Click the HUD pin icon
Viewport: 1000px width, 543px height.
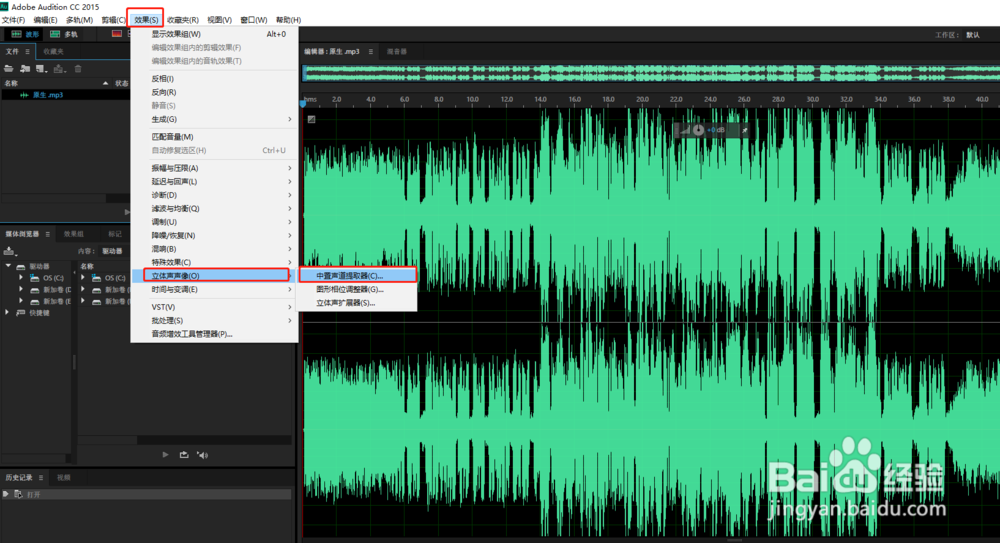point(744,130)
